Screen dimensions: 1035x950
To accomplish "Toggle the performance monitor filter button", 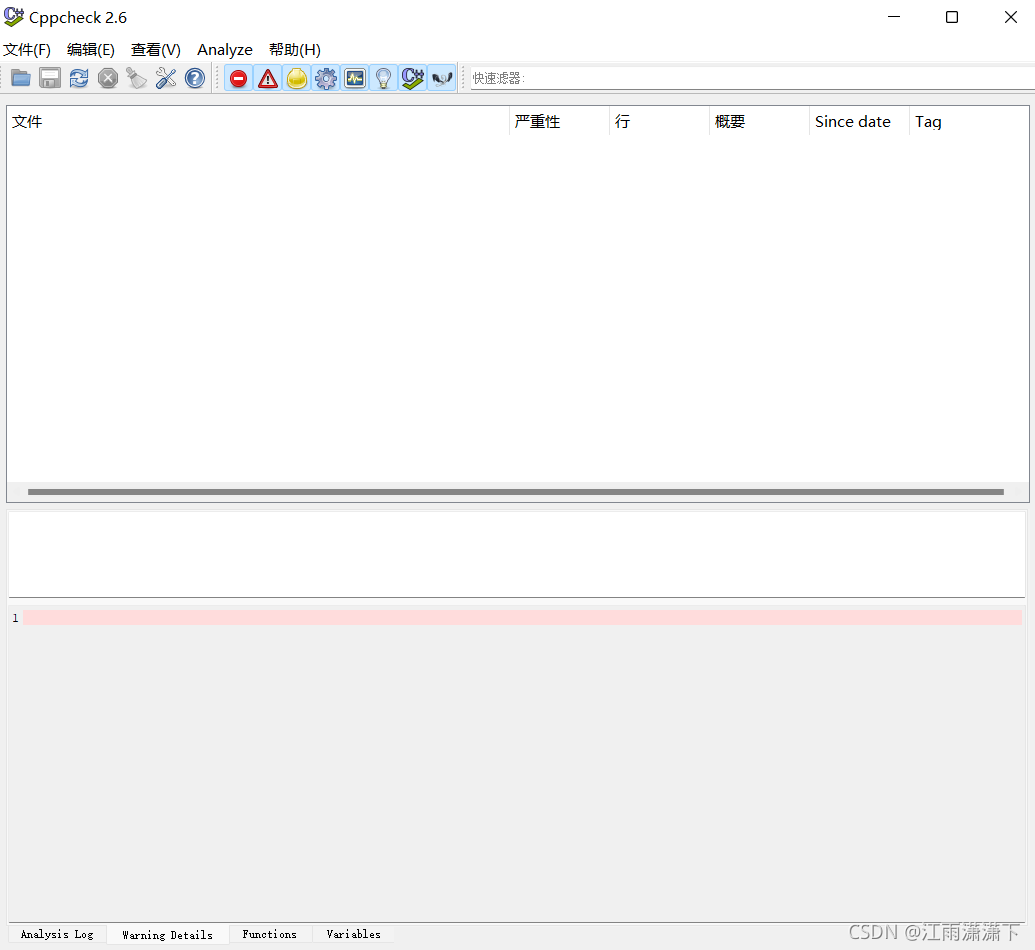I will 355,79.
